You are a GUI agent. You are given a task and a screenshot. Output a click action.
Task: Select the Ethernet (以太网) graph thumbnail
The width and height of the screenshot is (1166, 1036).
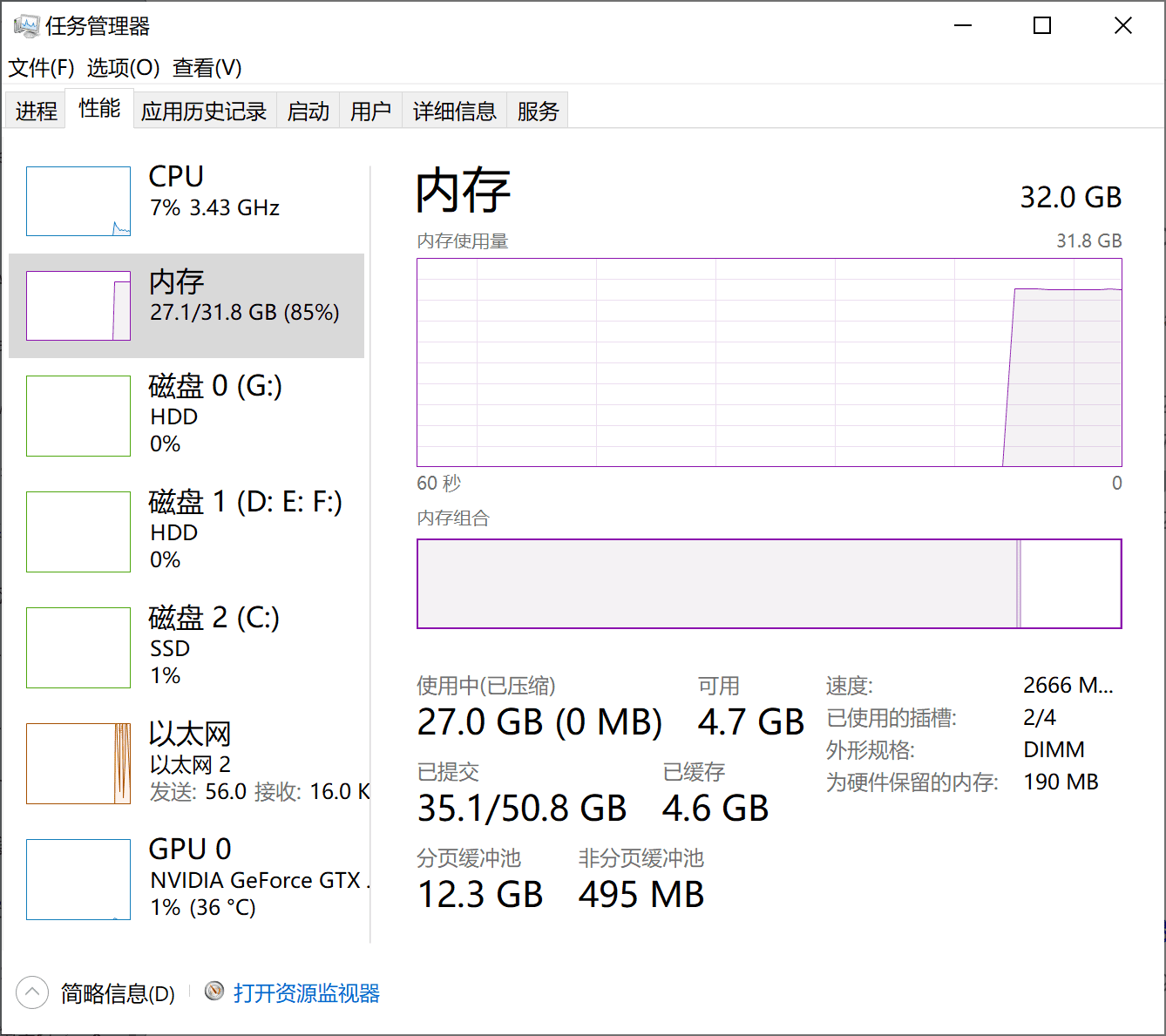[78, 763]
